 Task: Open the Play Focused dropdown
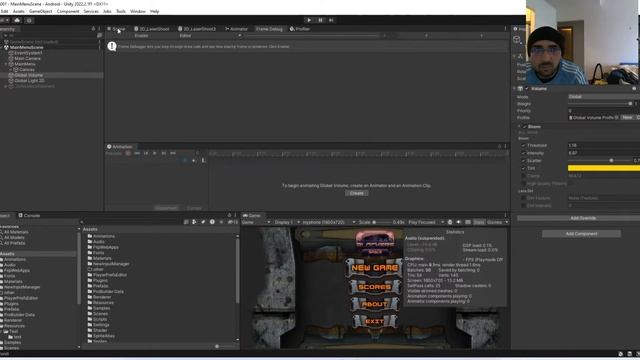(426, 222)
